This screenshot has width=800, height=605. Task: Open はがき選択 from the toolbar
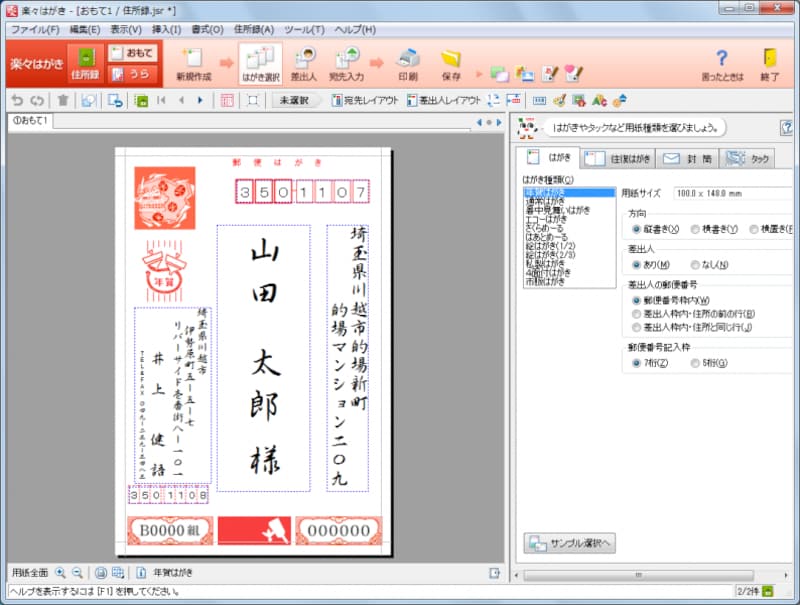[x=258, y=62]
